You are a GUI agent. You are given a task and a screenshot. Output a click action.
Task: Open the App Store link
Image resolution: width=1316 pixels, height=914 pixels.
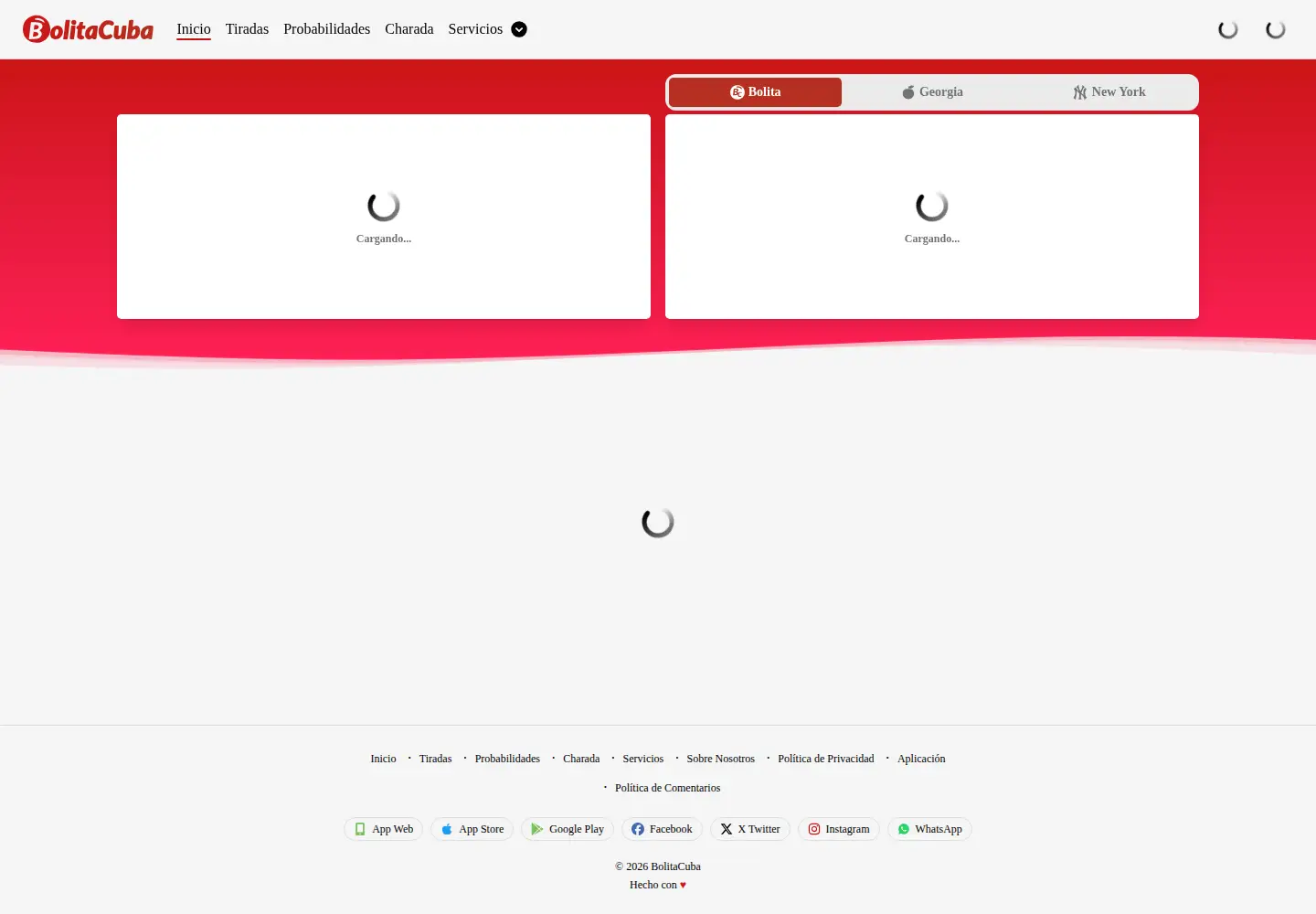472,829
